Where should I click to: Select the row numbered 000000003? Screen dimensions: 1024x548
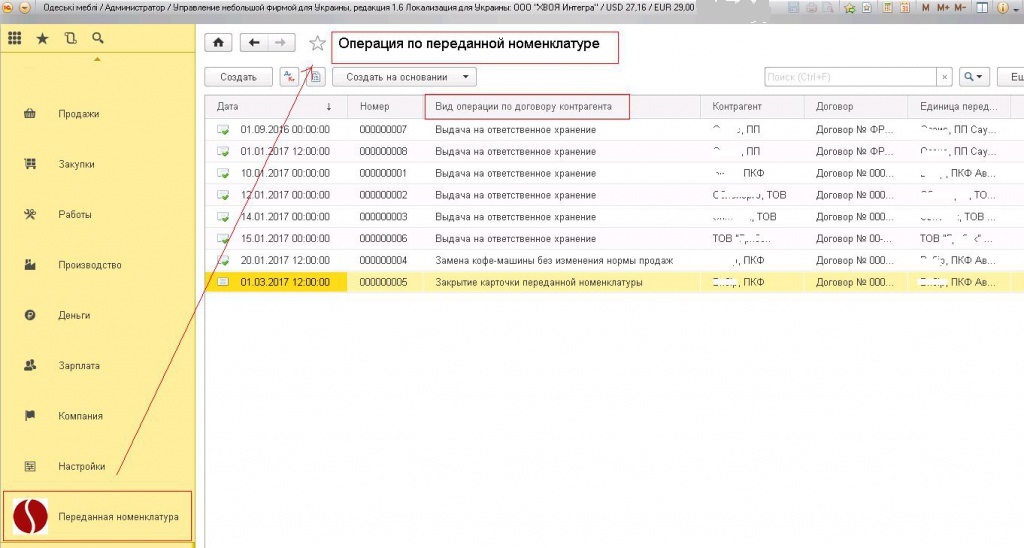click(614, 217)
